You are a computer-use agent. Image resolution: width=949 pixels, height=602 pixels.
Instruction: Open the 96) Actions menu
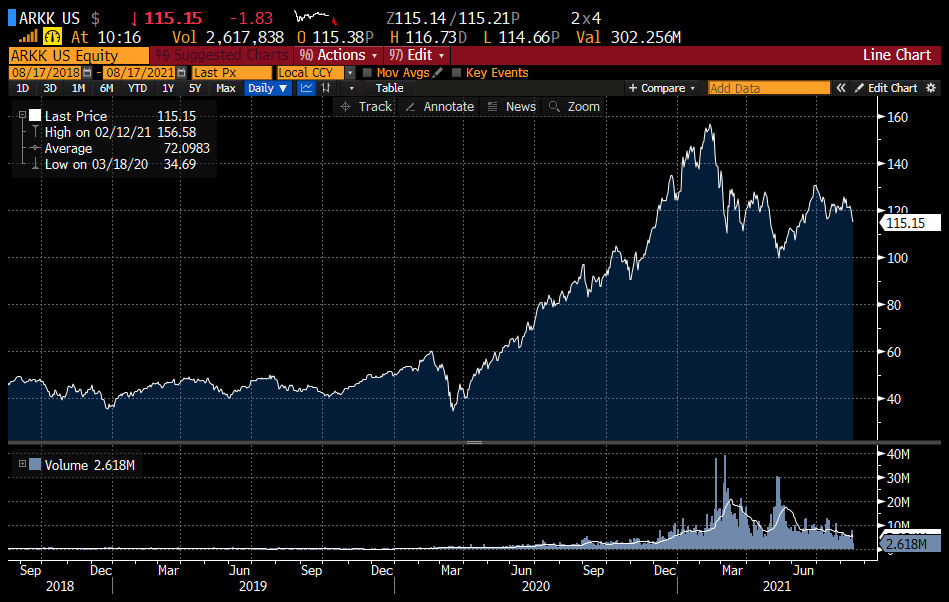tap(338, 55)
